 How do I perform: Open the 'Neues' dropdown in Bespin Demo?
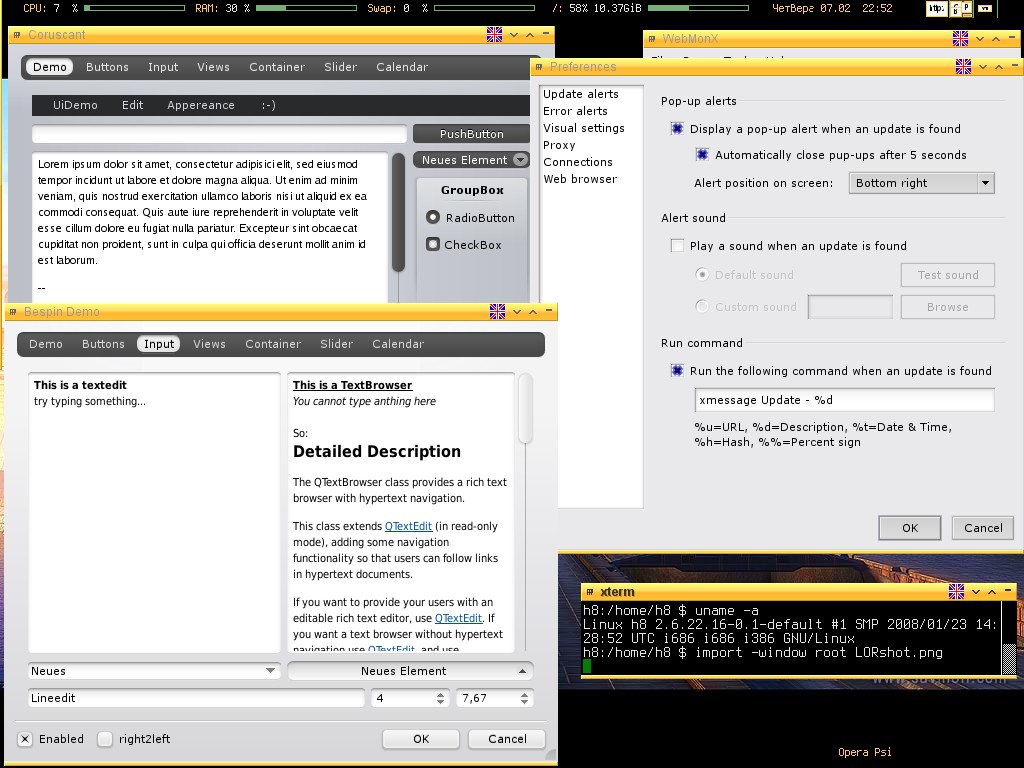click(x=154, y=671)
